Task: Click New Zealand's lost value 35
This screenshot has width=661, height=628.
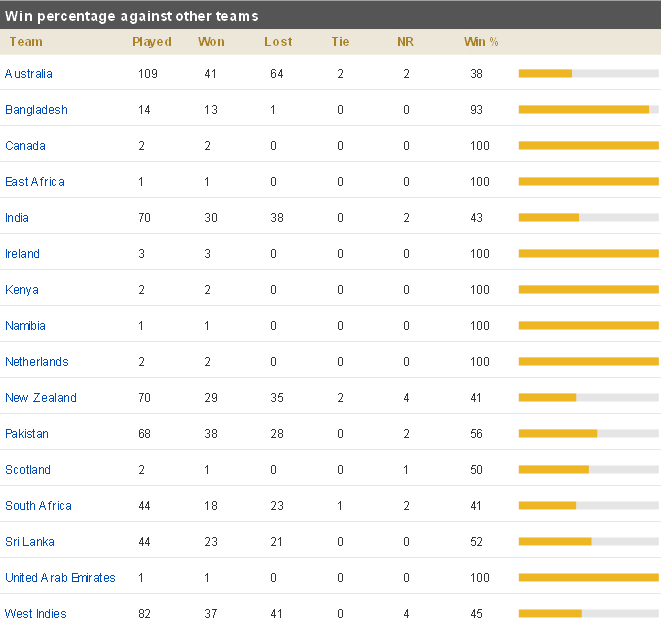Action: click(277, 397)
